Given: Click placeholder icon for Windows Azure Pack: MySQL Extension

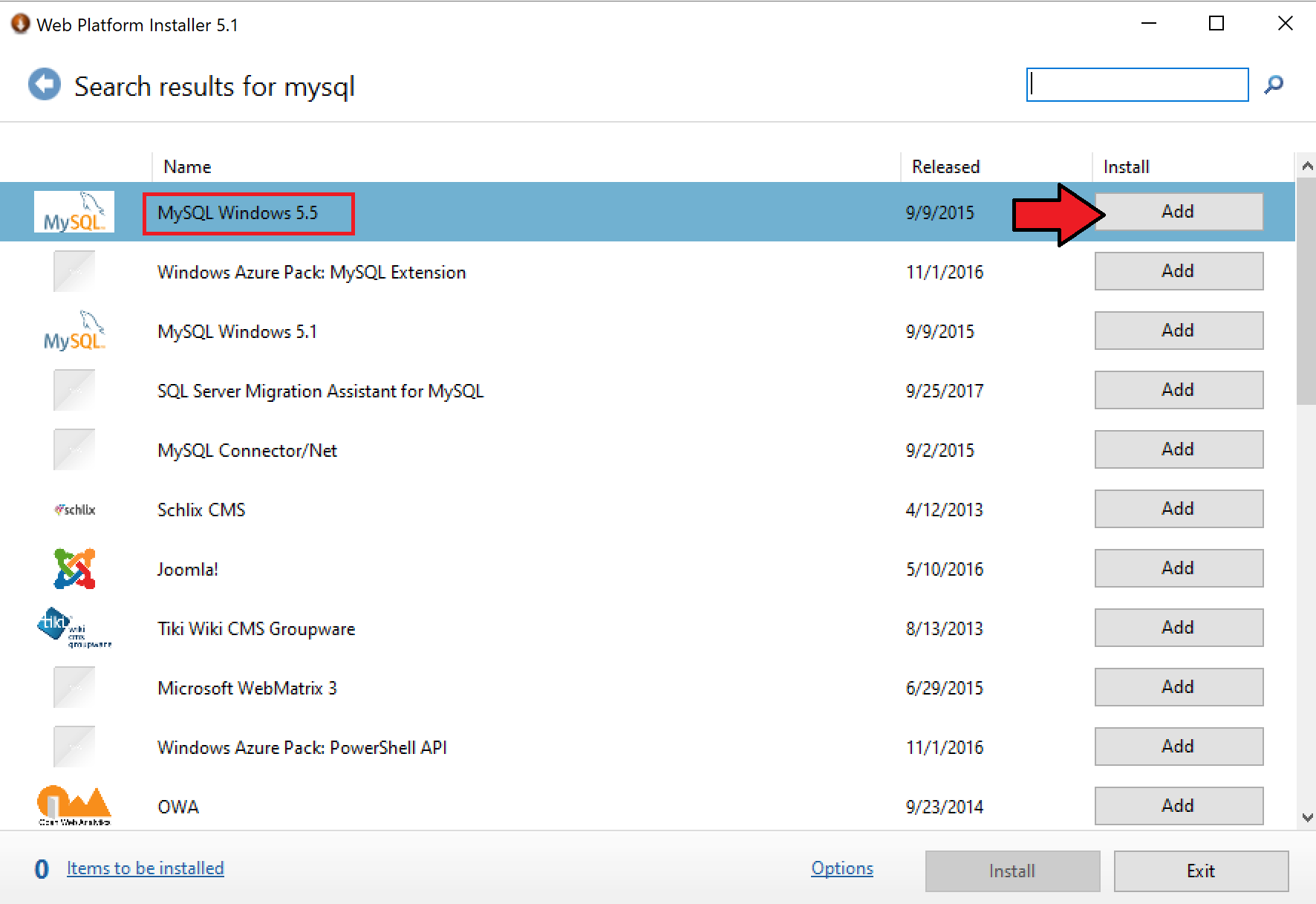Looking at the screenshot, I should [74, 271].
